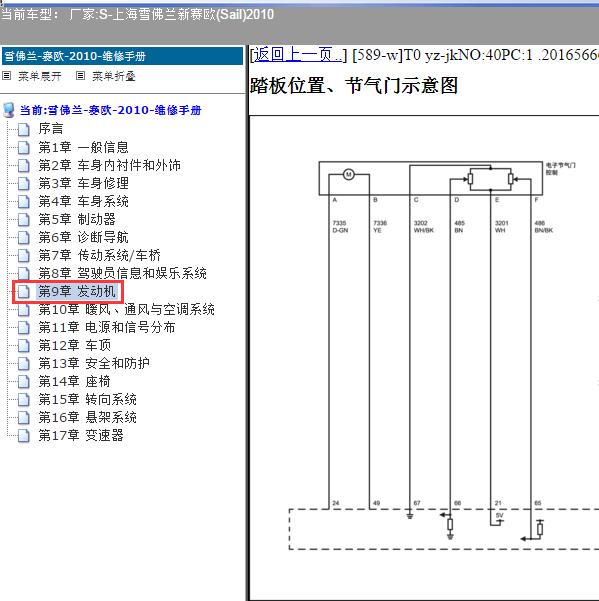Screen dimensions: 599x601
Task: Click the 雪佛兰-赛欧-2010-维修手册 panel header
Action: (122, 56)
